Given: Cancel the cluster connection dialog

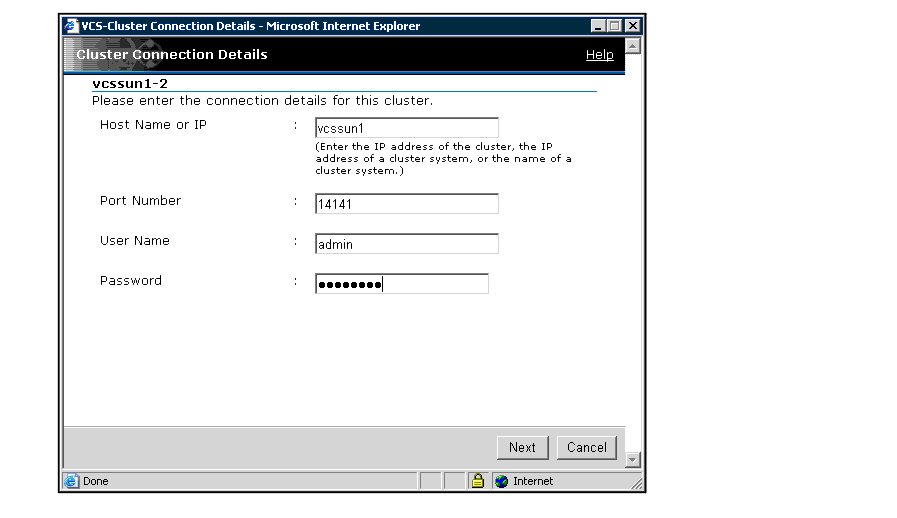Looking at the screenshot, I should pyautogui.click(x=586, y=447).
